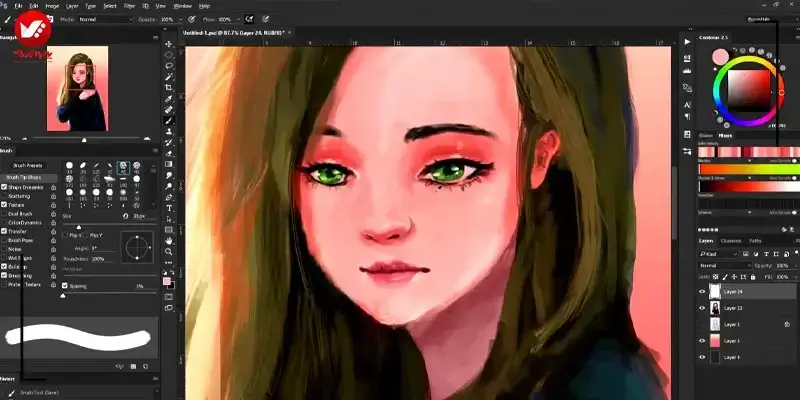Select the History Brush tool
Screen dimensions: 800x400
click(169, 142)
